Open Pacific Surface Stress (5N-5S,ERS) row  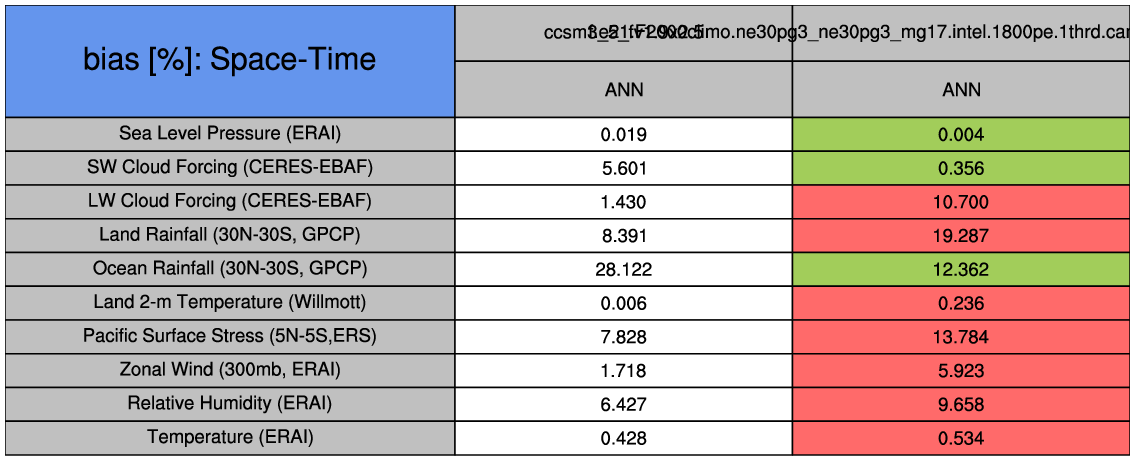tap(230, 336)
